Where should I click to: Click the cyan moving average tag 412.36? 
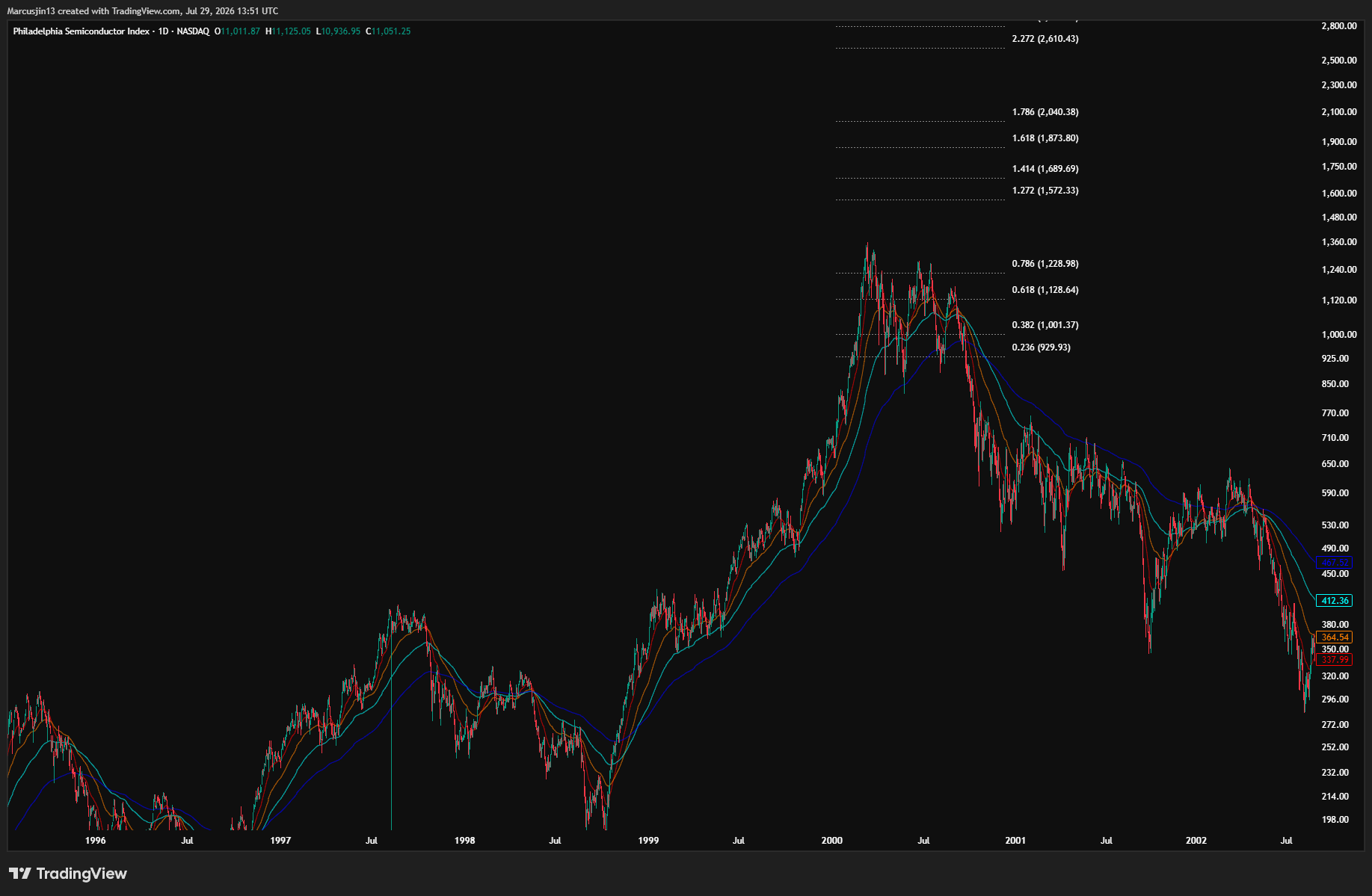point(1335,601)
